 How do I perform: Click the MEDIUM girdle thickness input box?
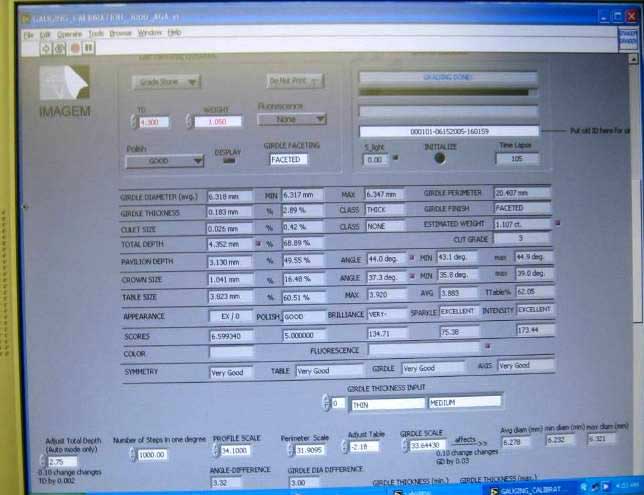pyautogui.click(x=465, y=403)
